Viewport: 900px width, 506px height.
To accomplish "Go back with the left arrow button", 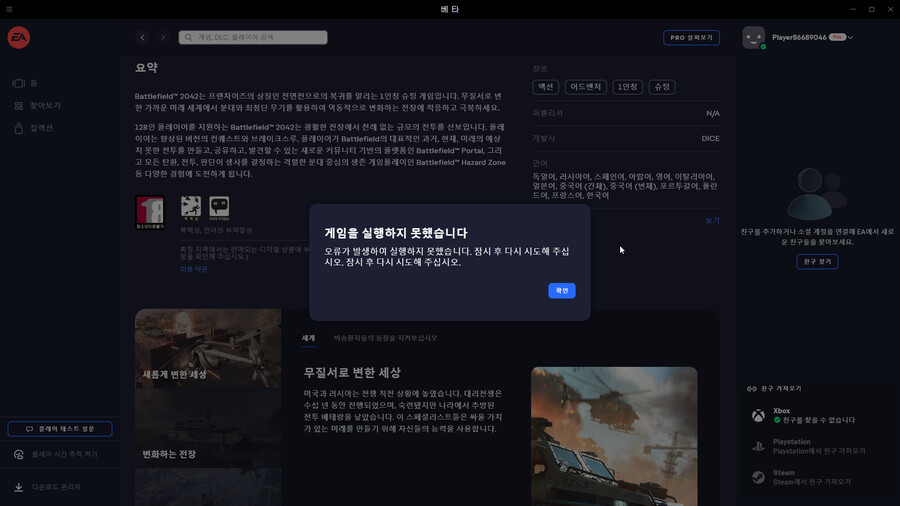I will 142,37.
